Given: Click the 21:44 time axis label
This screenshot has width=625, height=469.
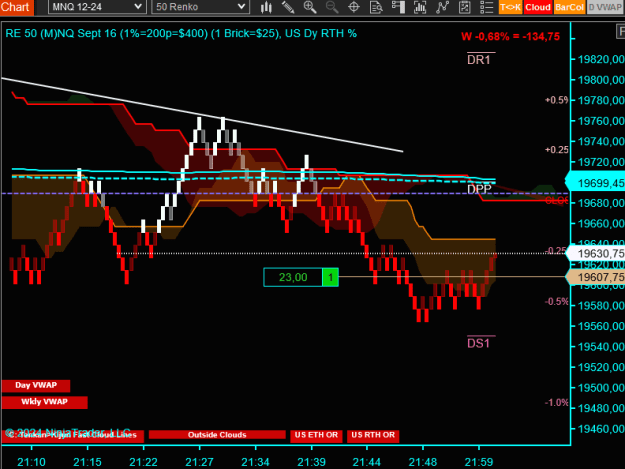Looking at the screenshot, I should click(x=366, y=462).
